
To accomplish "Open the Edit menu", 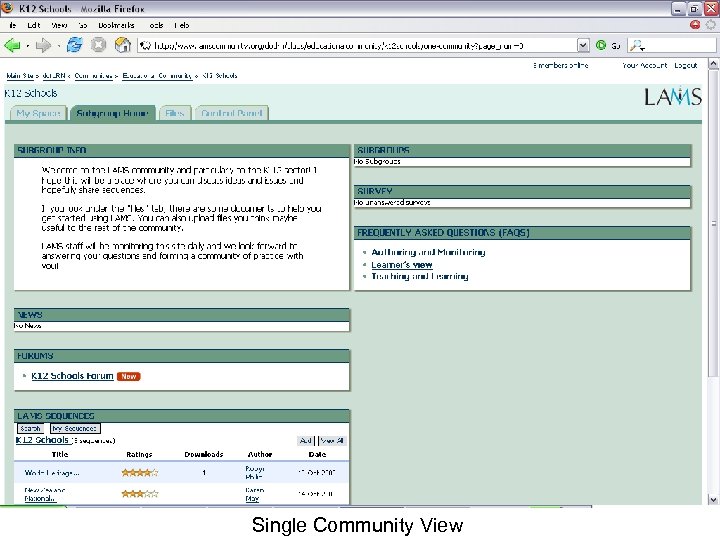I will [x=34, y=25].
